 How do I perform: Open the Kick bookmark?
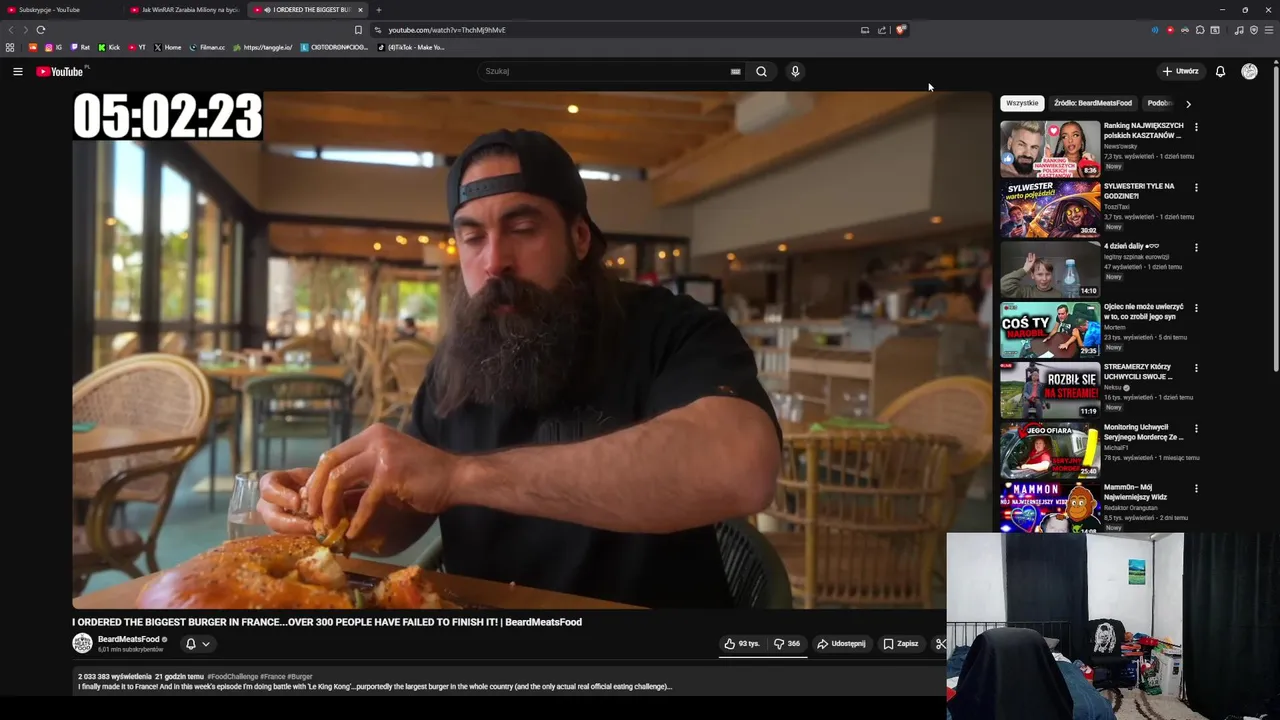(x=109, y=47)
